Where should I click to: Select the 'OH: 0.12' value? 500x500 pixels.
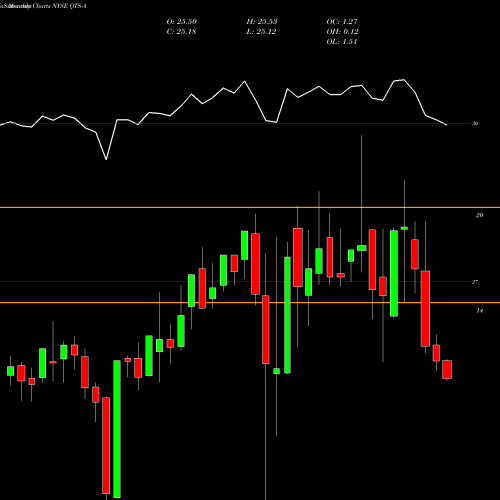pyautogui.click(x=342, y=32)
